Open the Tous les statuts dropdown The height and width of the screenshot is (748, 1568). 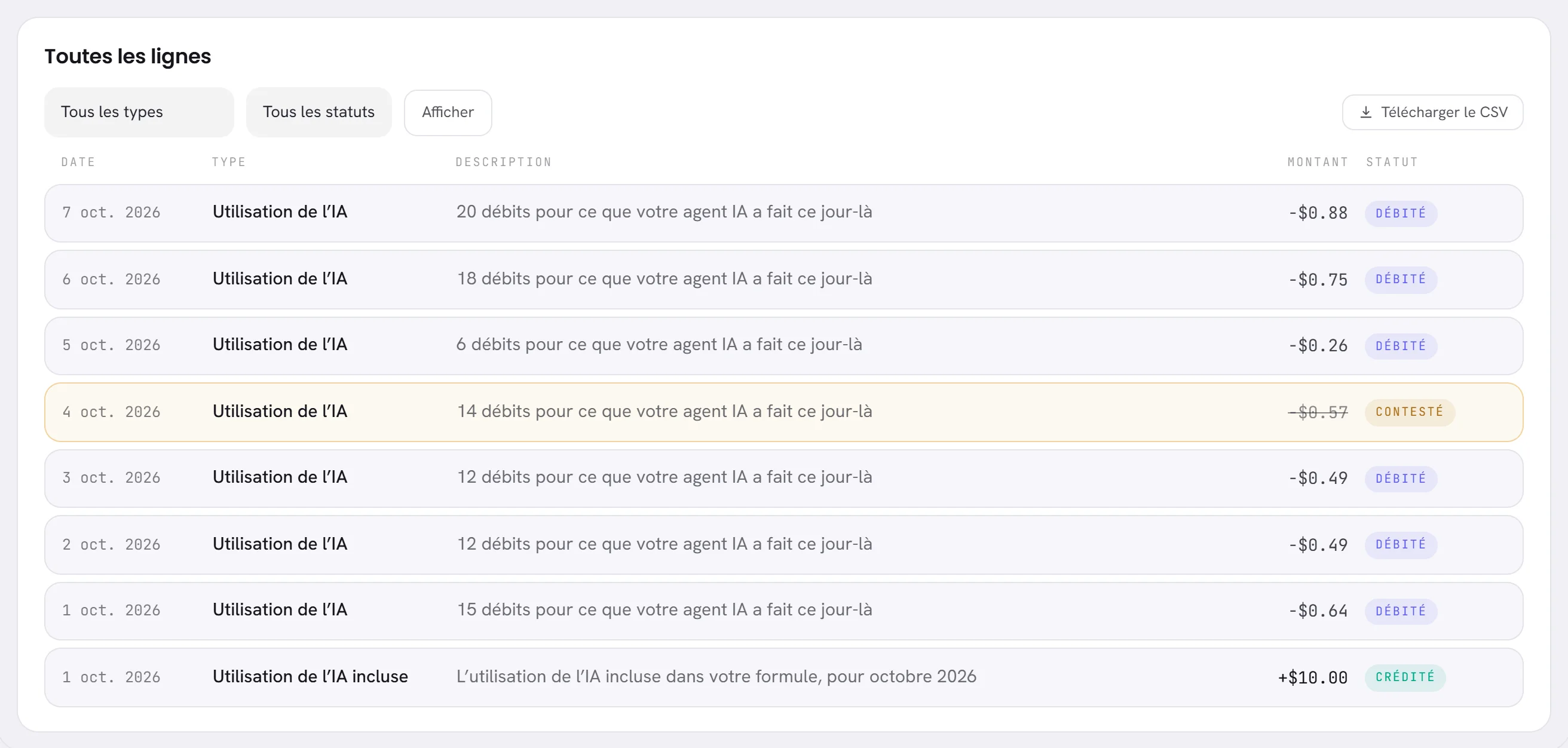tap(319, 112)
